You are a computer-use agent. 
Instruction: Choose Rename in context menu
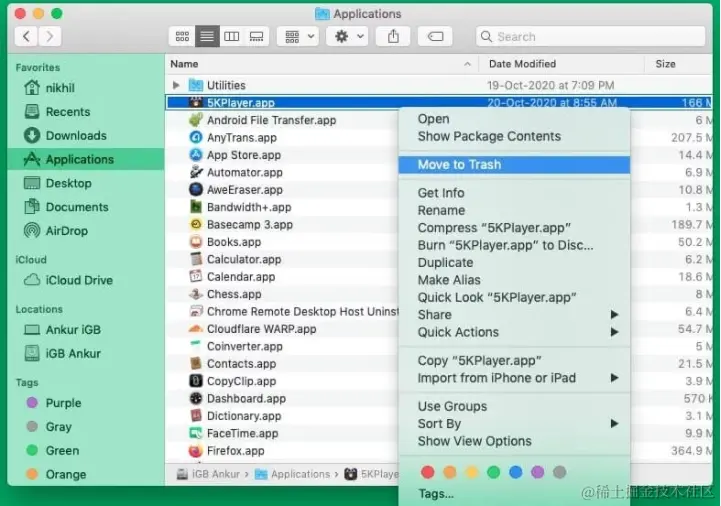[x=514, y=211]
